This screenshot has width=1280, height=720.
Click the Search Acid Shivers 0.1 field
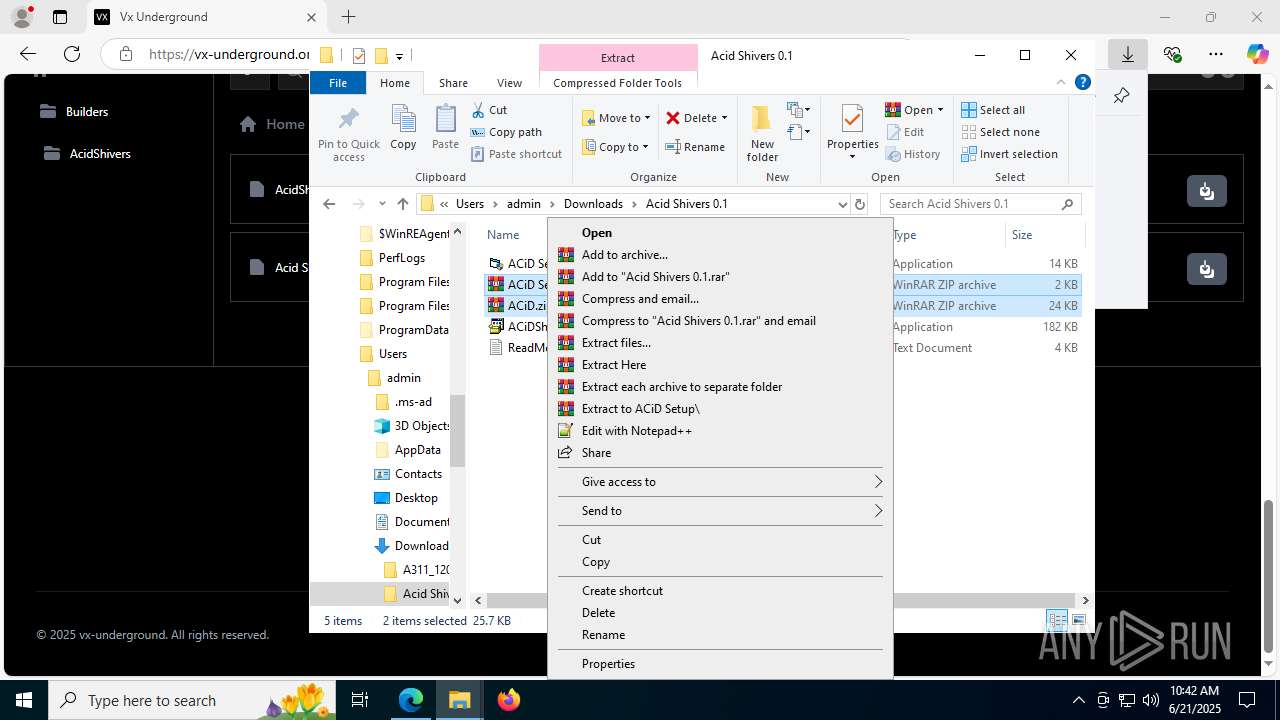click(x=980, y=204)
